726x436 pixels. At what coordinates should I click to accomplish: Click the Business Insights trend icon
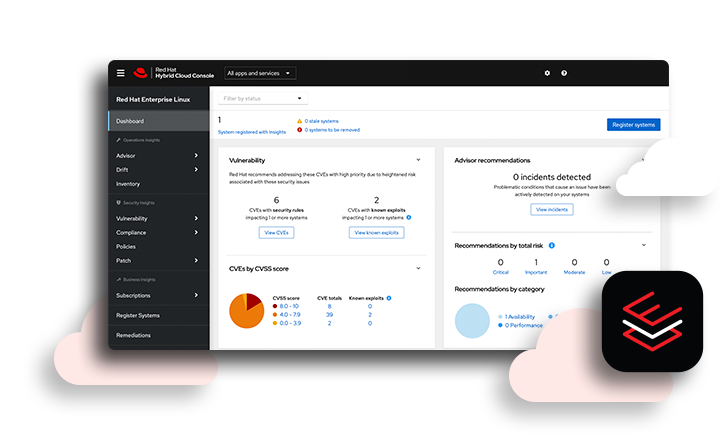click(119, 280)
